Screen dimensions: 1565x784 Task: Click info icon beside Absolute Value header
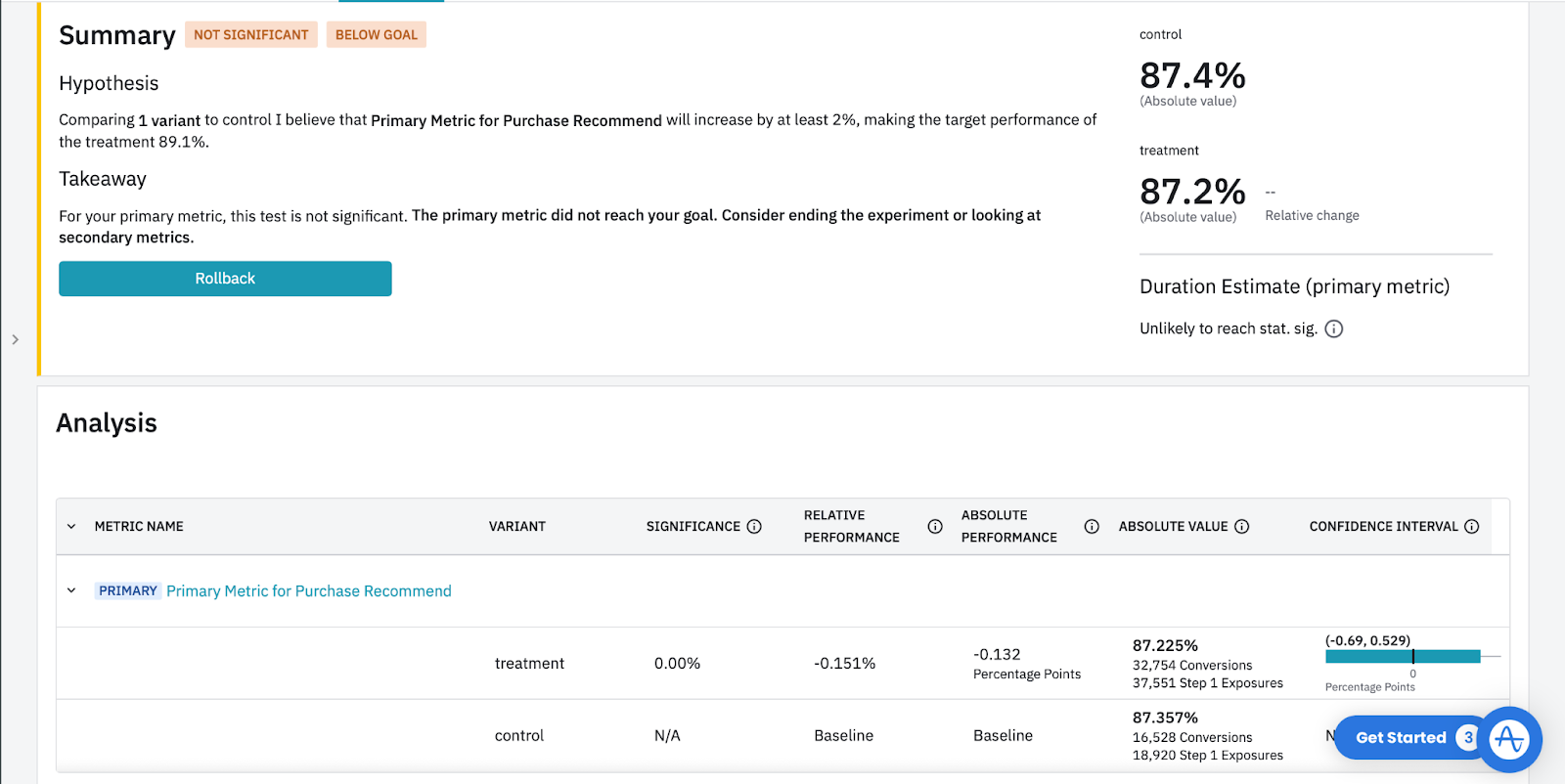[x=1242, y=526]
